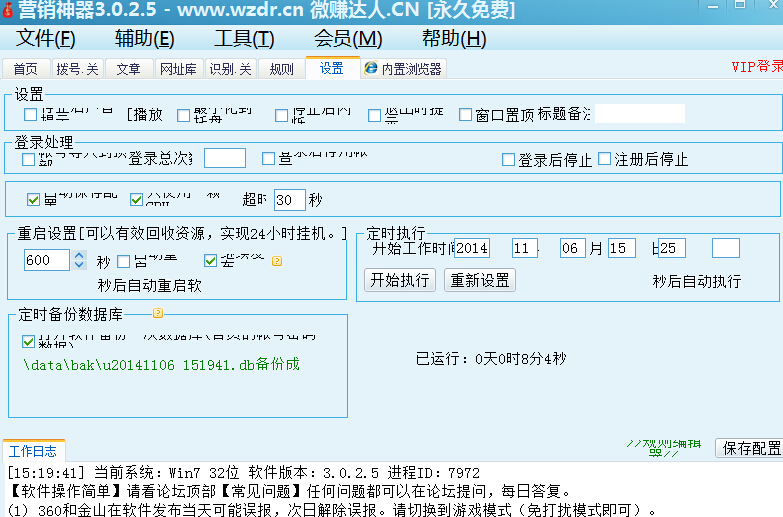Switch to the 网址库 tab
The height and width of the screenshot is (517, 783).
(x=178, y=69)
